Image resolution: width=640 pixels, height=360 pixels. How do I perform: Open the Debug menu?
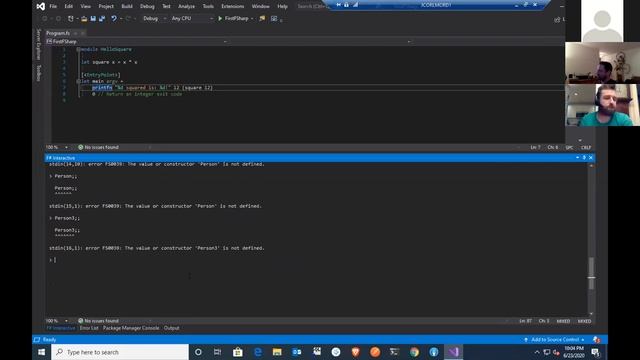(x=147, y=6)
